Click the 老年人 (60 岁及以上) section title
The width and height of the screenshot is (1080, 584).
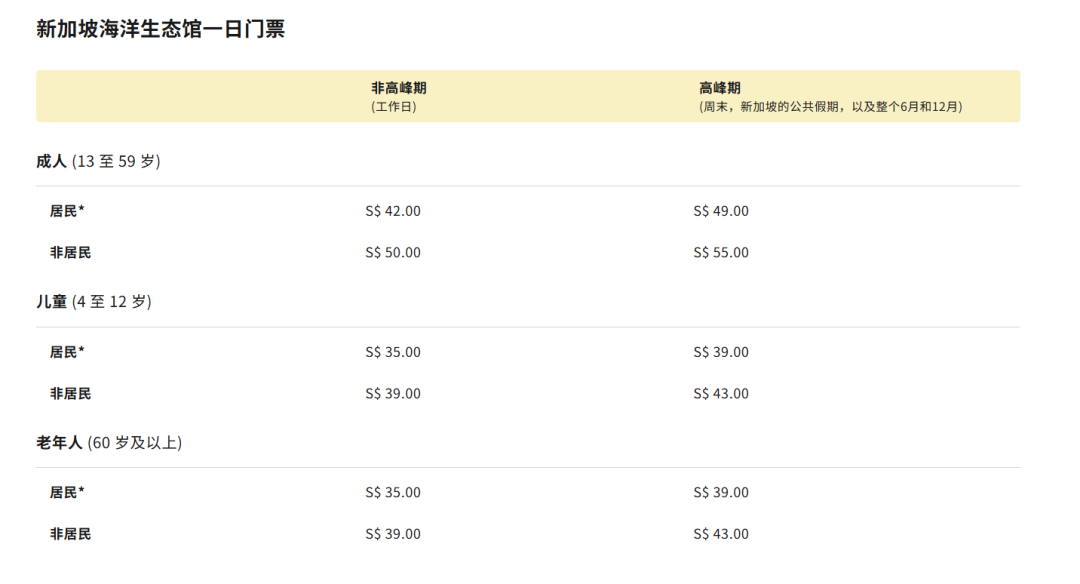tap(109, 443)
